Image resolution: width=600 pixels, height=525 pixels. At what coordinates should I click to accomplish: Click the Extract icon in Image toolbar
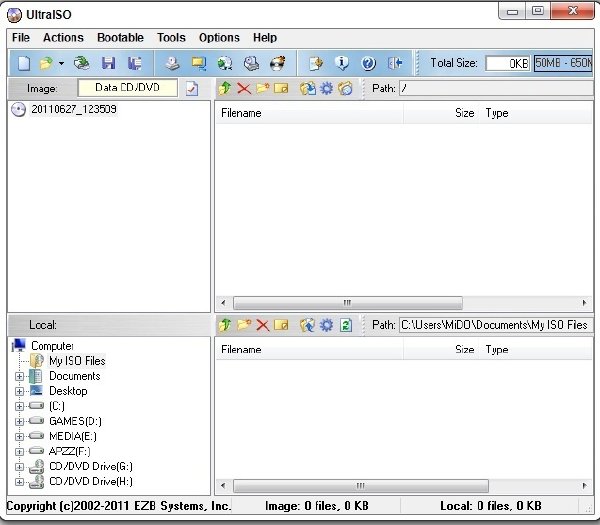pyautogui.click(x=308, y=89)
